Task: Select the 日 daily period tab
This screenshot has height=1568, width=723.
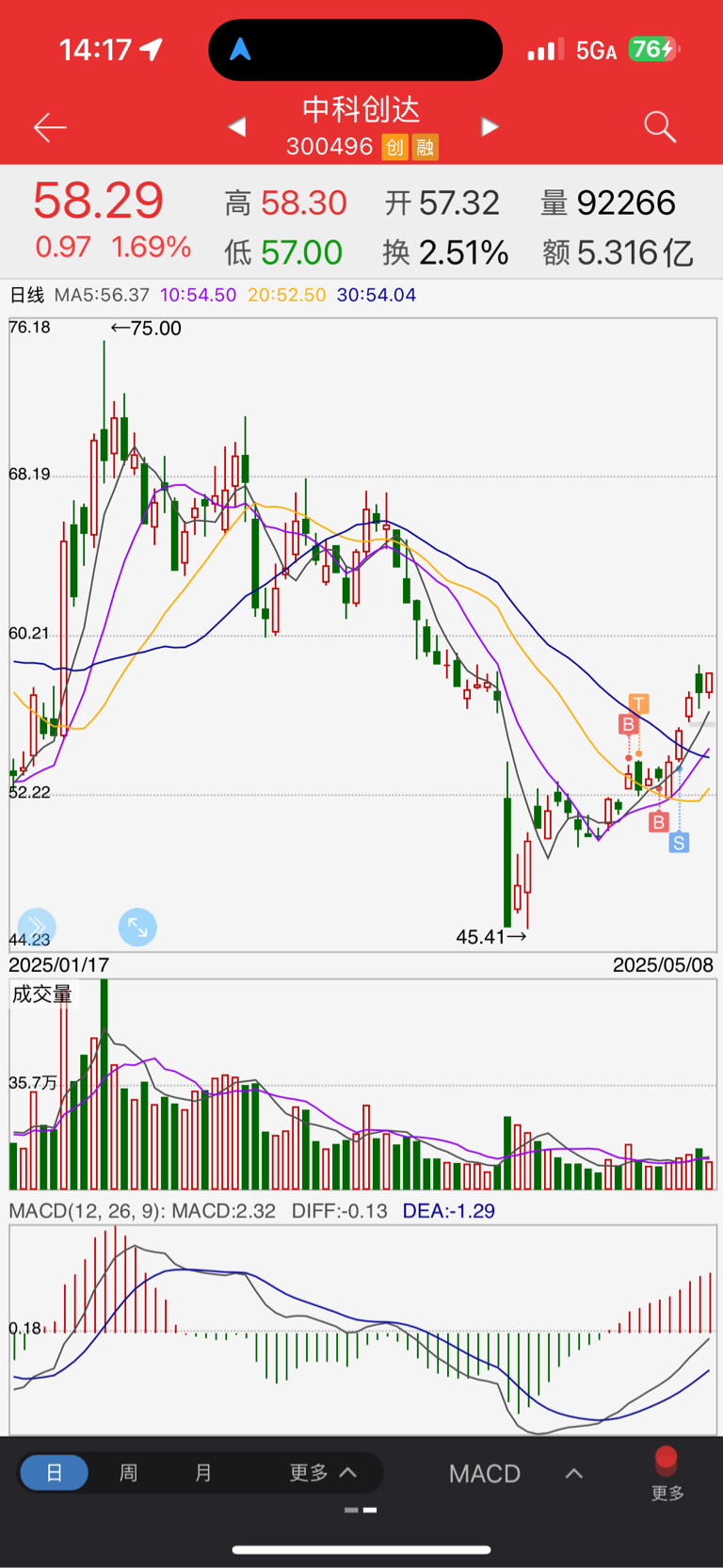Action: tap(55, 1472)
